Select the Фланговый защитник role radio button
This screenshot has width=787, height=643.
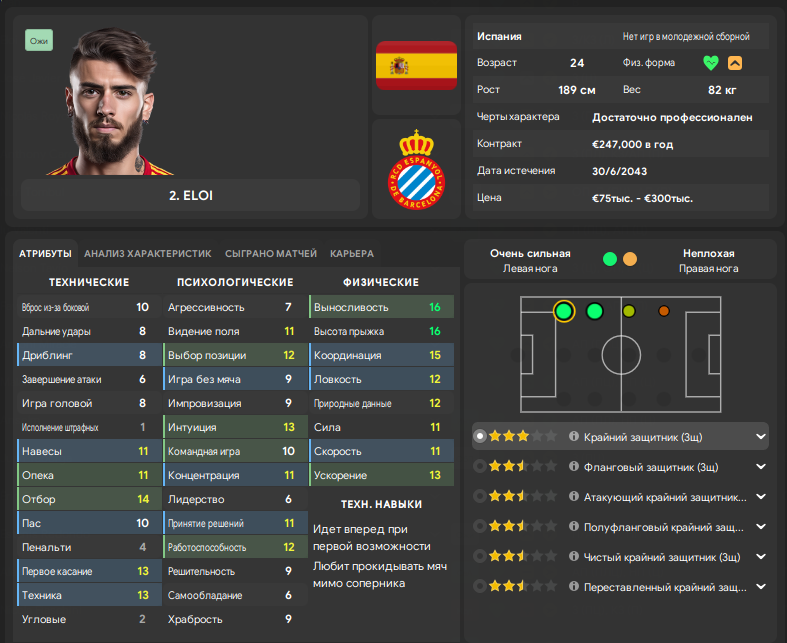point(481,466)
